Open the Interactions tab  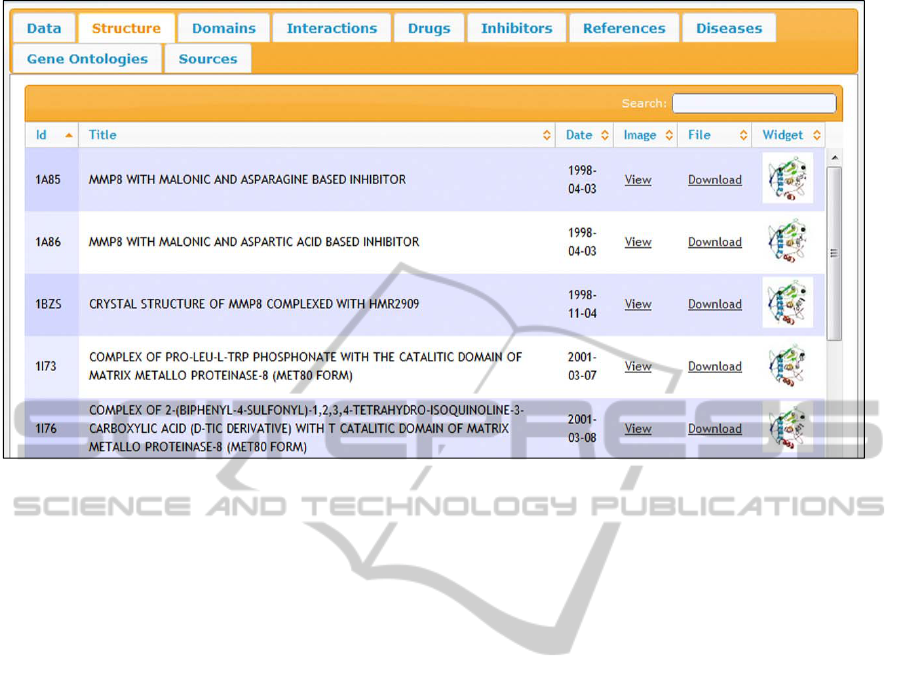click(x=332, y=28)
